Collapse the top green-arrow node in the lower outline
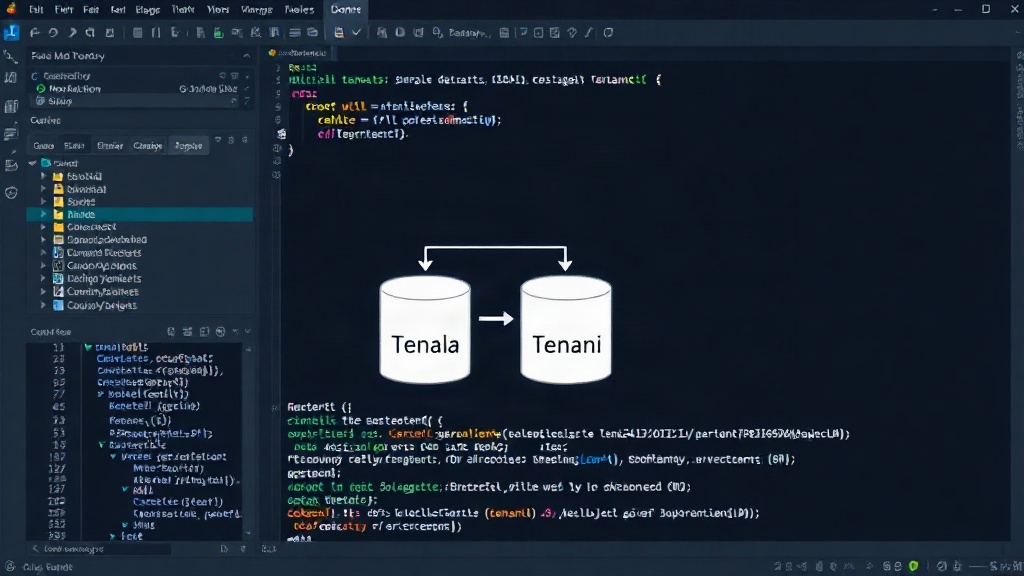 88,347
